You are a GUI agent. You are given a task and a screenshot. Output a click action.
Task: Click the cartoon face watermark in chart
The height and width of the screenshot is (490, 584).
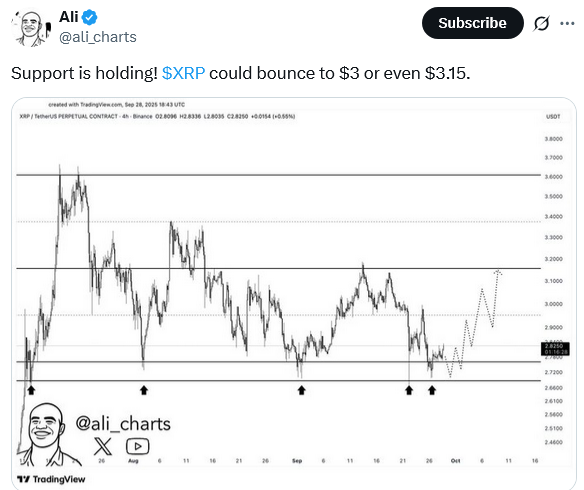[46, 434]
